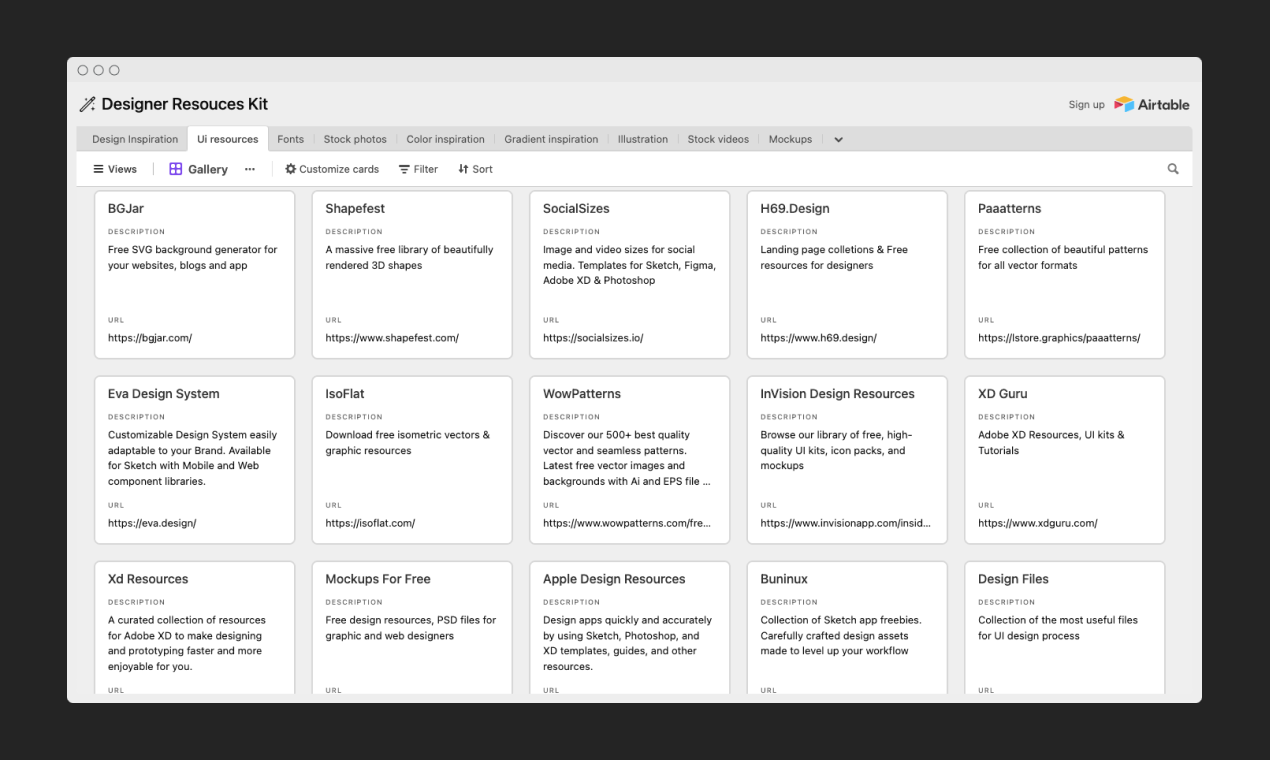The image size is (1270, 760).
Task: Switch to the Stock videos tab
Action: click(x=718, y=139)
